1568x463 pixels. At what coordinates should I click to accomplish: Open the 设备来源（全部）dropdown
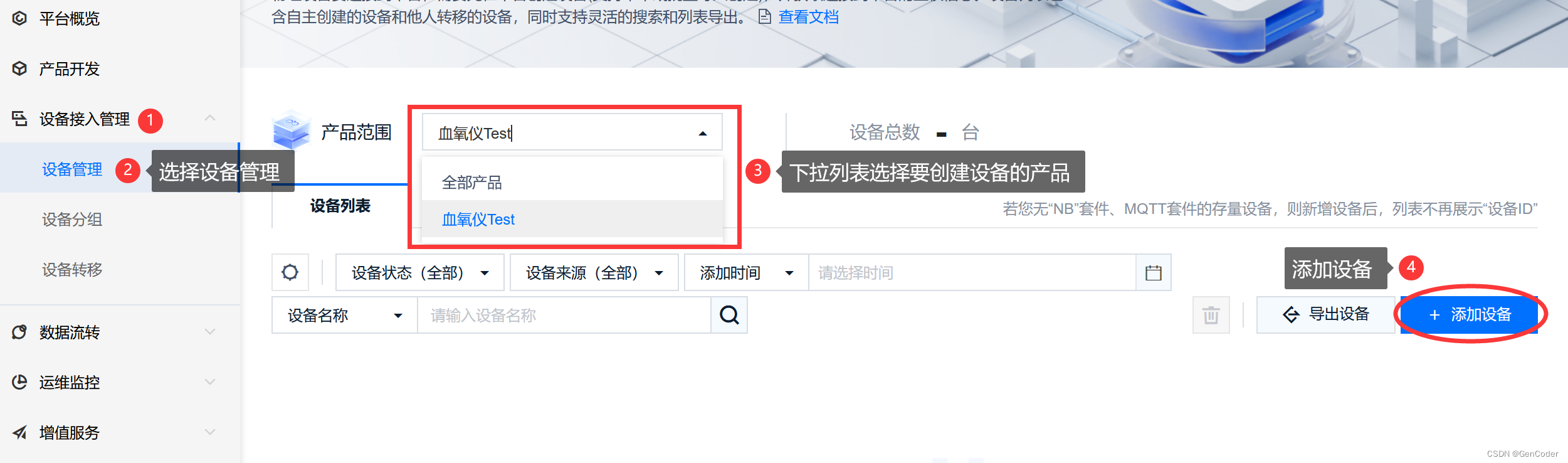click(x=594, y=272)
